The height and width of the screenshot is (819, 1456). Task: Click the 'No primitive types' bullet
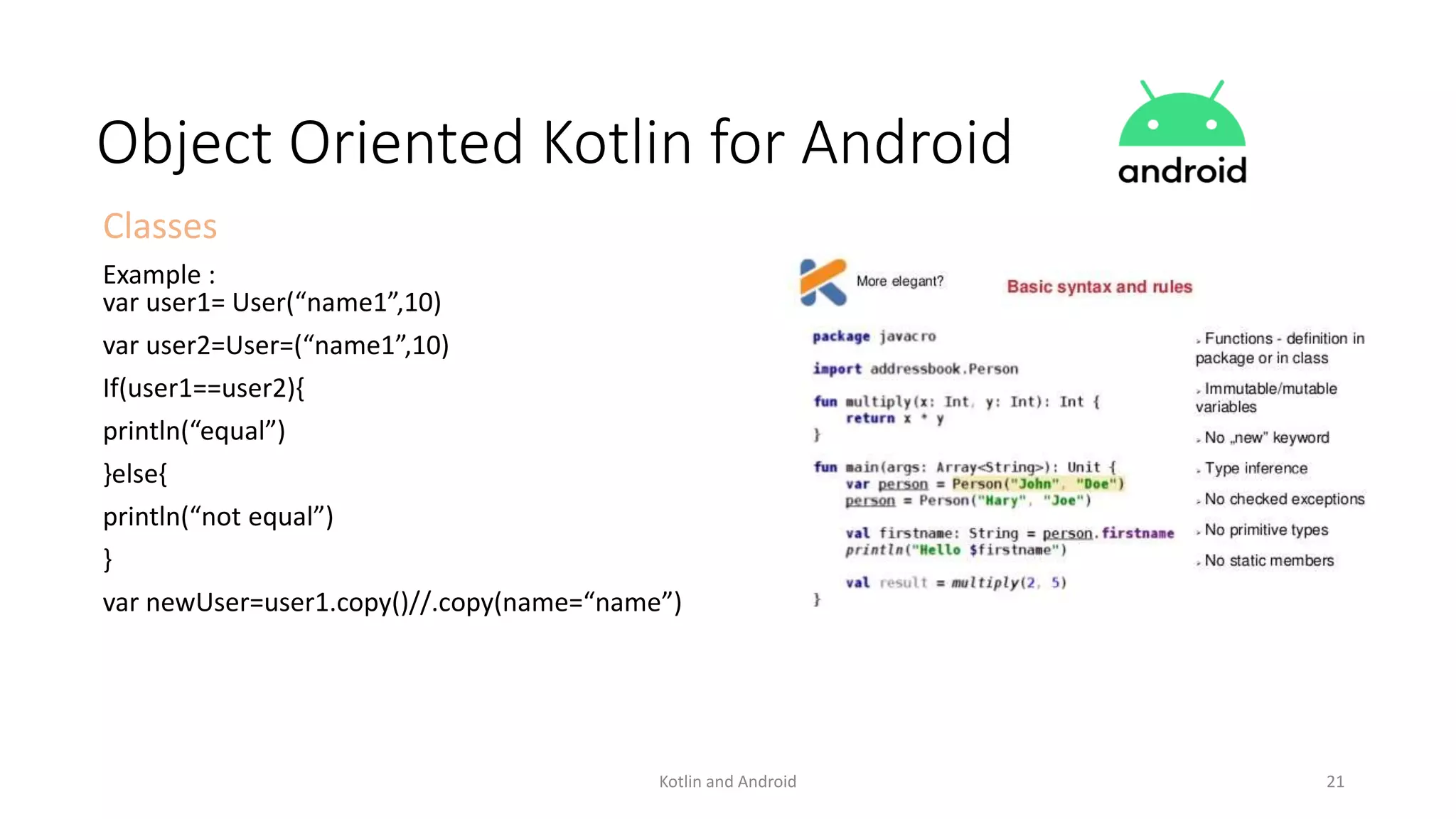[1265, 530]
